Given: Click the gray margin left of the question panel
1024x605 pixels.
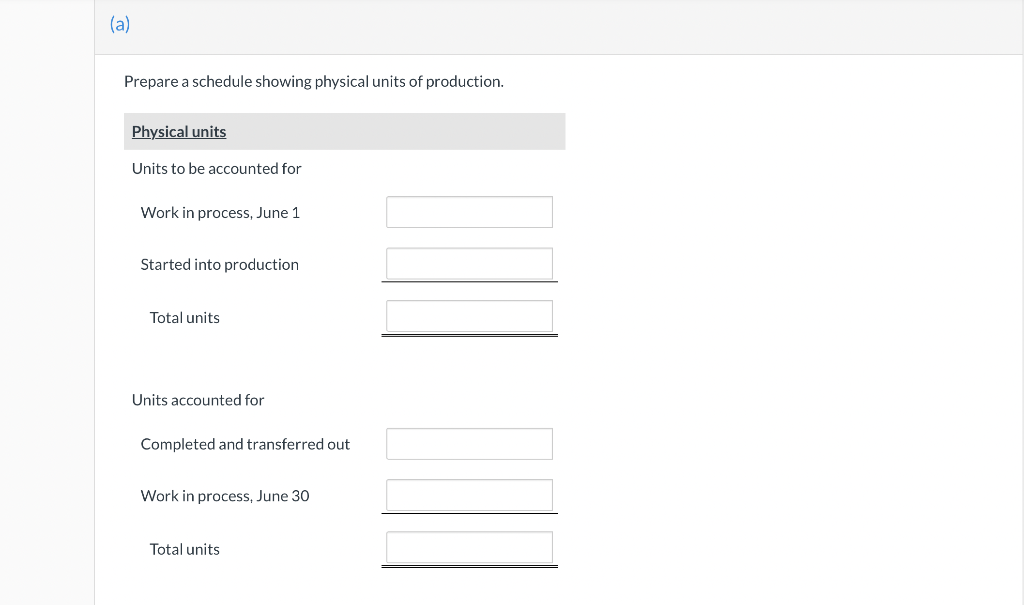Looking at the screenshot, I should 47,300.
